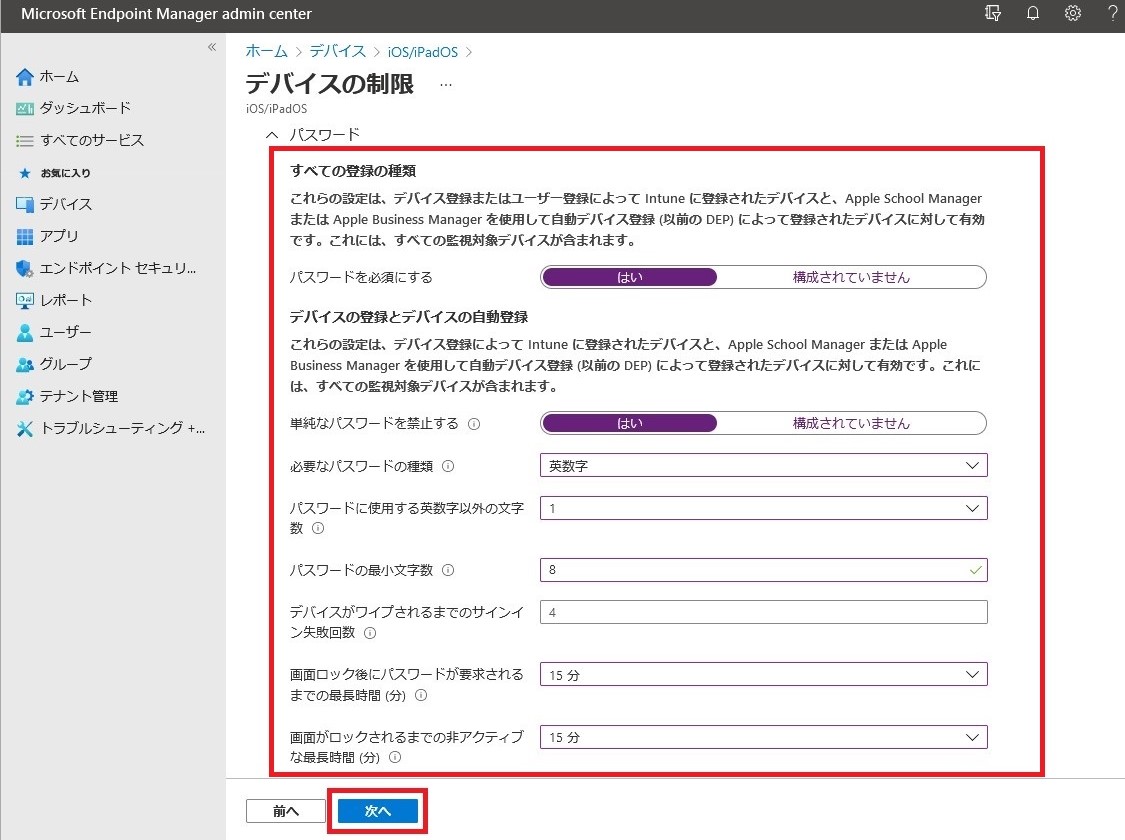
Task: Click the 前へ button
Action: 286,811
